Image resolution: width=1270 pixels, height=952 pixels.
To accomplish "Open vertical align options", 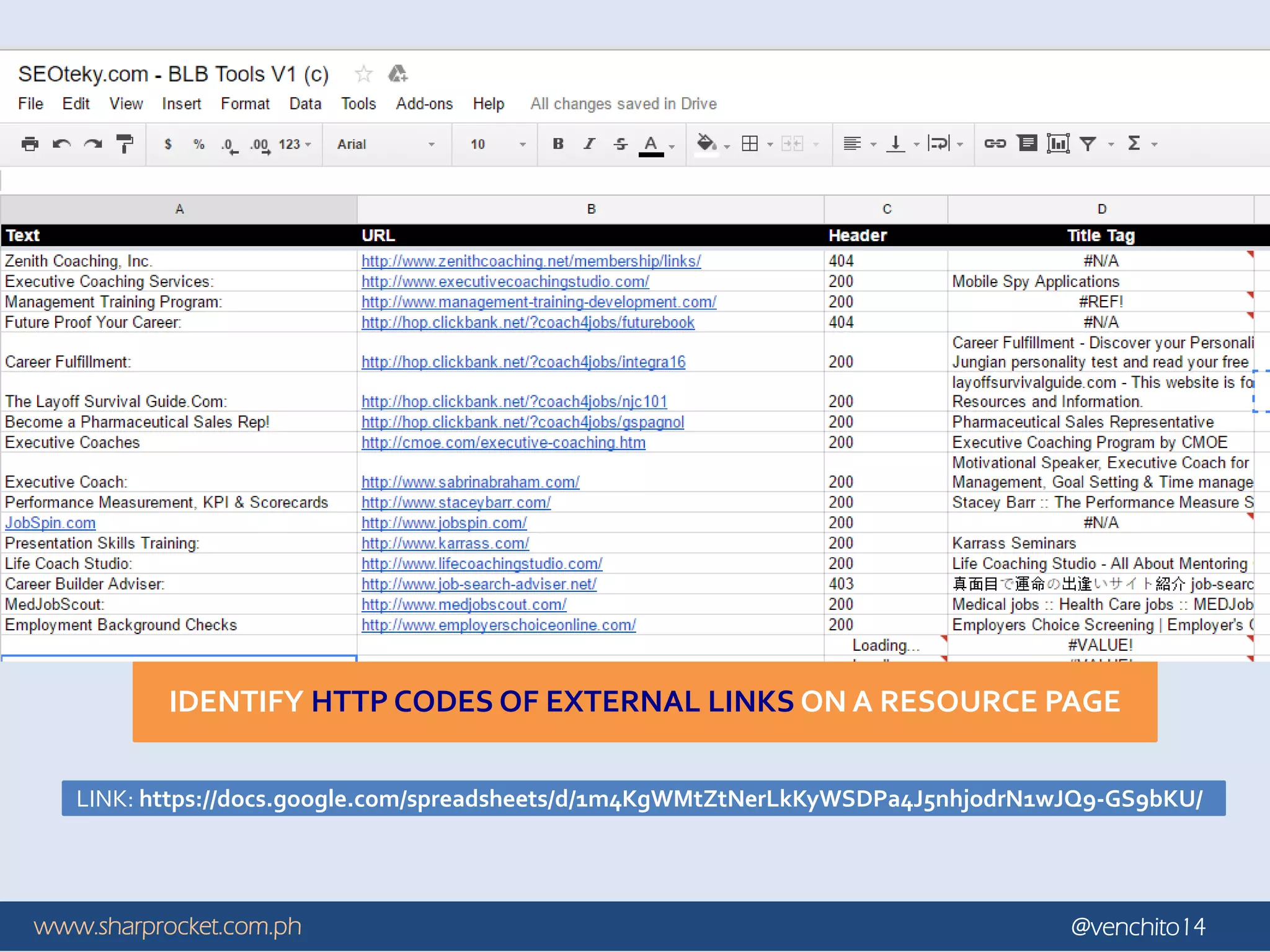I will pos(895,144).
